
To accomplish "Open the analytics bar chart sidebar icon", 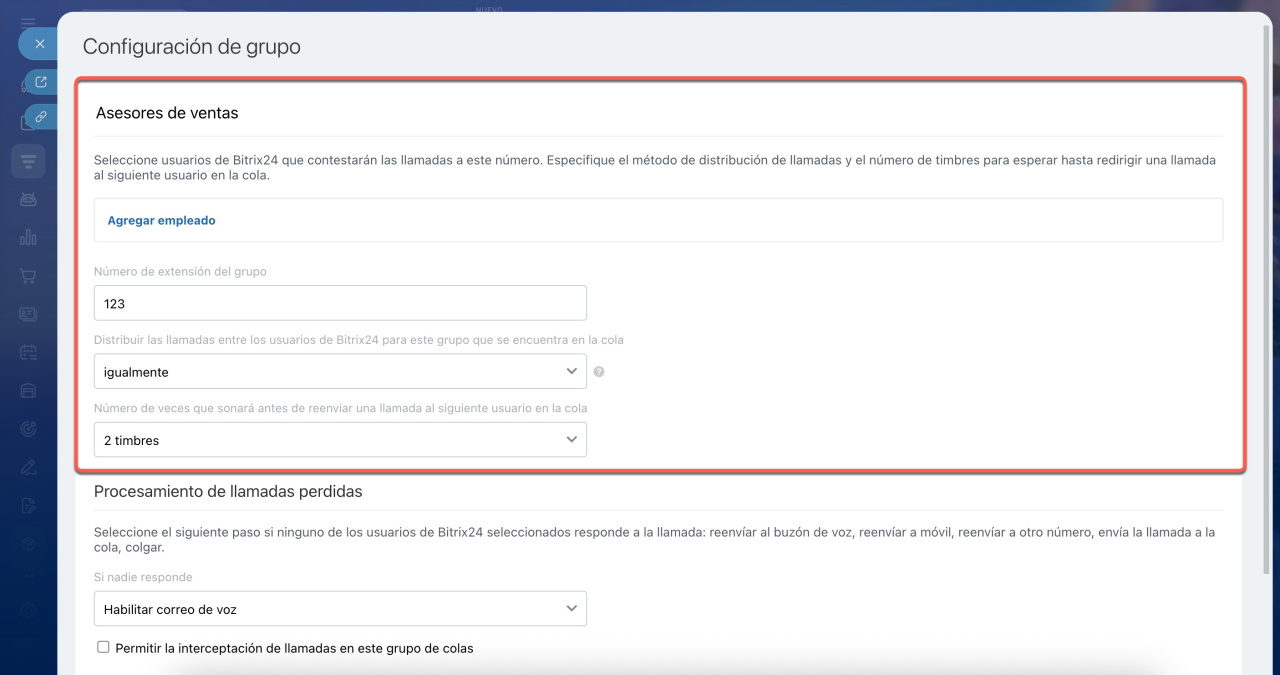I will [28, 237].
